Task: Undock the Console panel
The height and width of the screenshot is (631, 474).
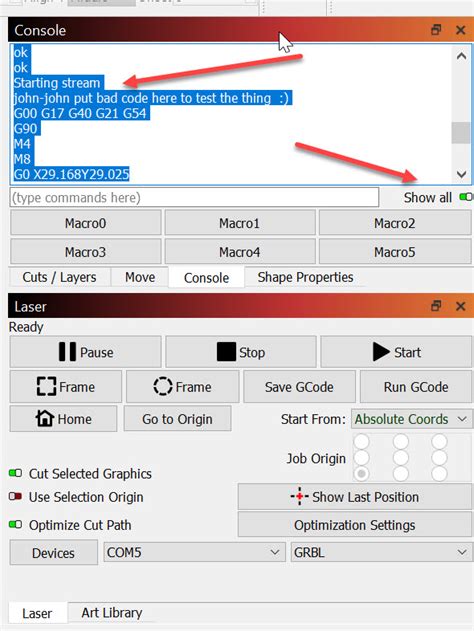Action: (x=436, y=30)
